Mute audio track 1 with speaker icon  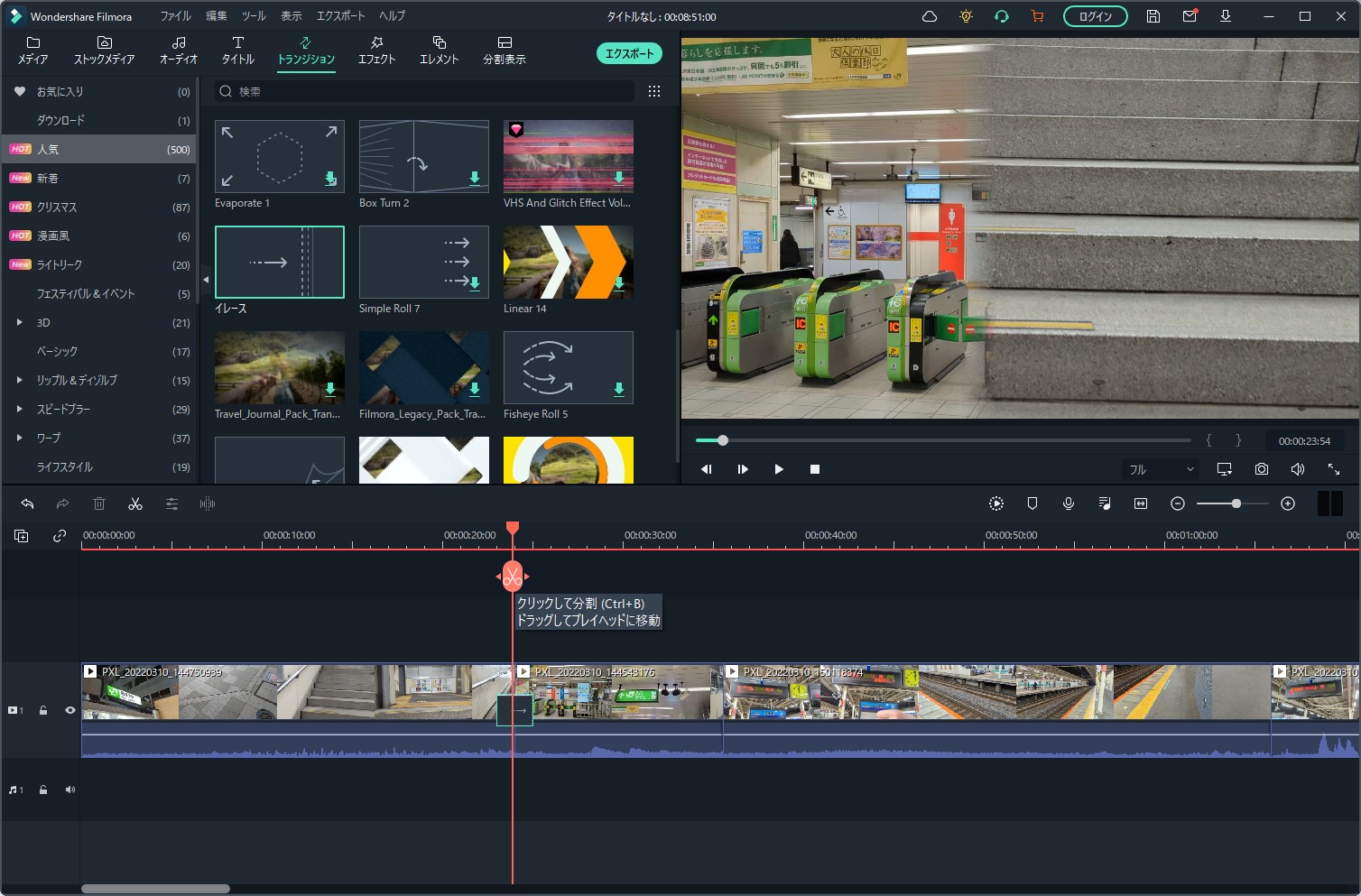[x=69, y=790]
